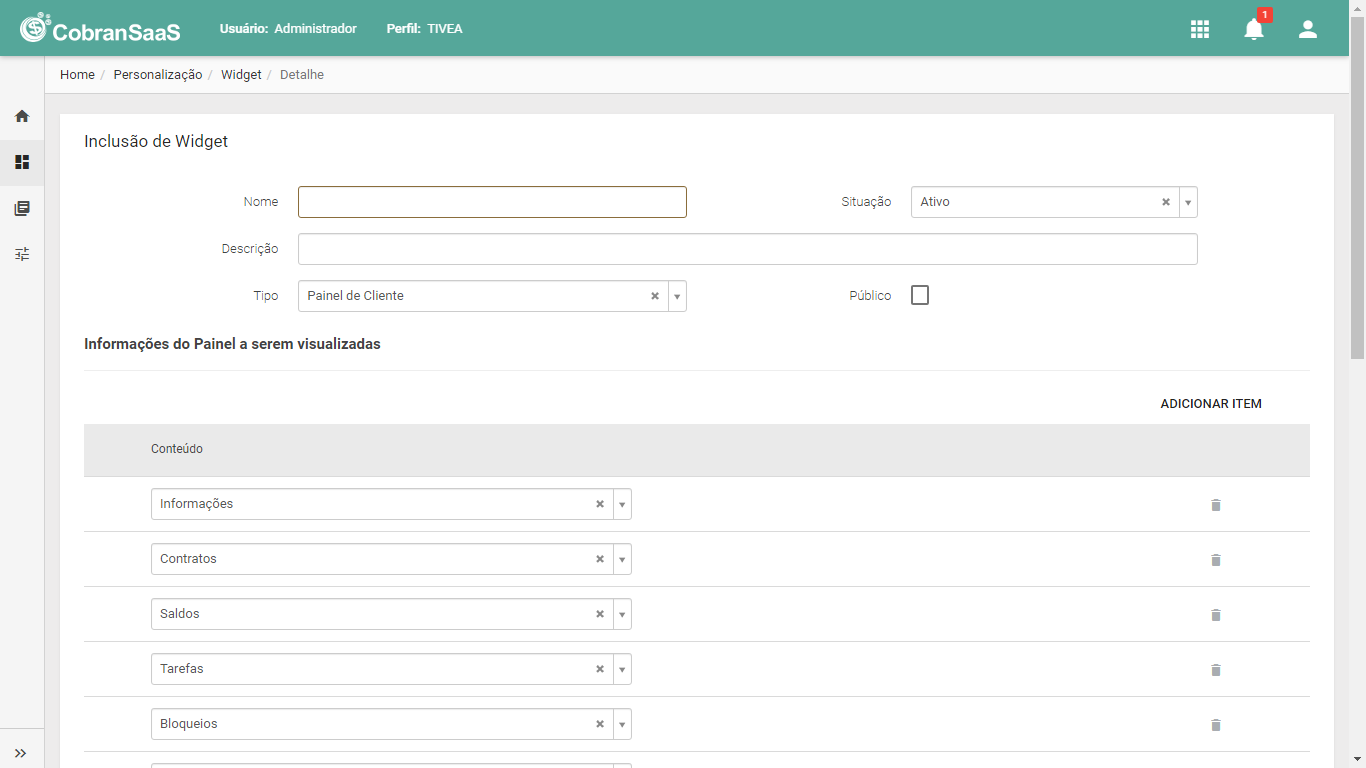Open the dashboard widgets sidebar icon
Viewport: 1366px width, 768px height.
coord(22,162)
